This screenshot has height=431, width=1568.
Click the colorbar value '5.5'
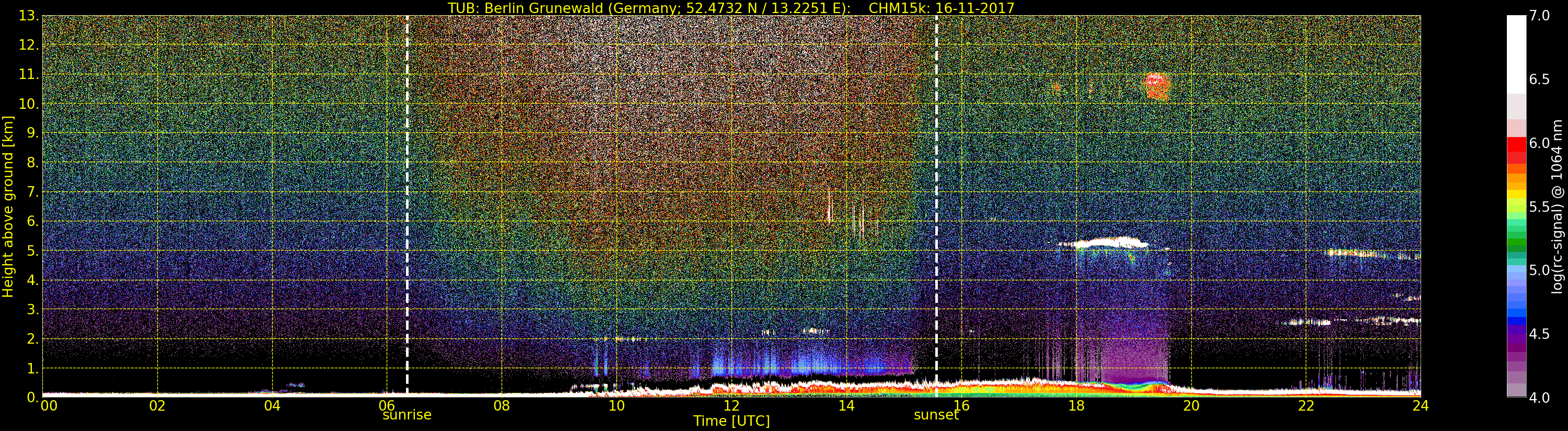pos(1539,207)
